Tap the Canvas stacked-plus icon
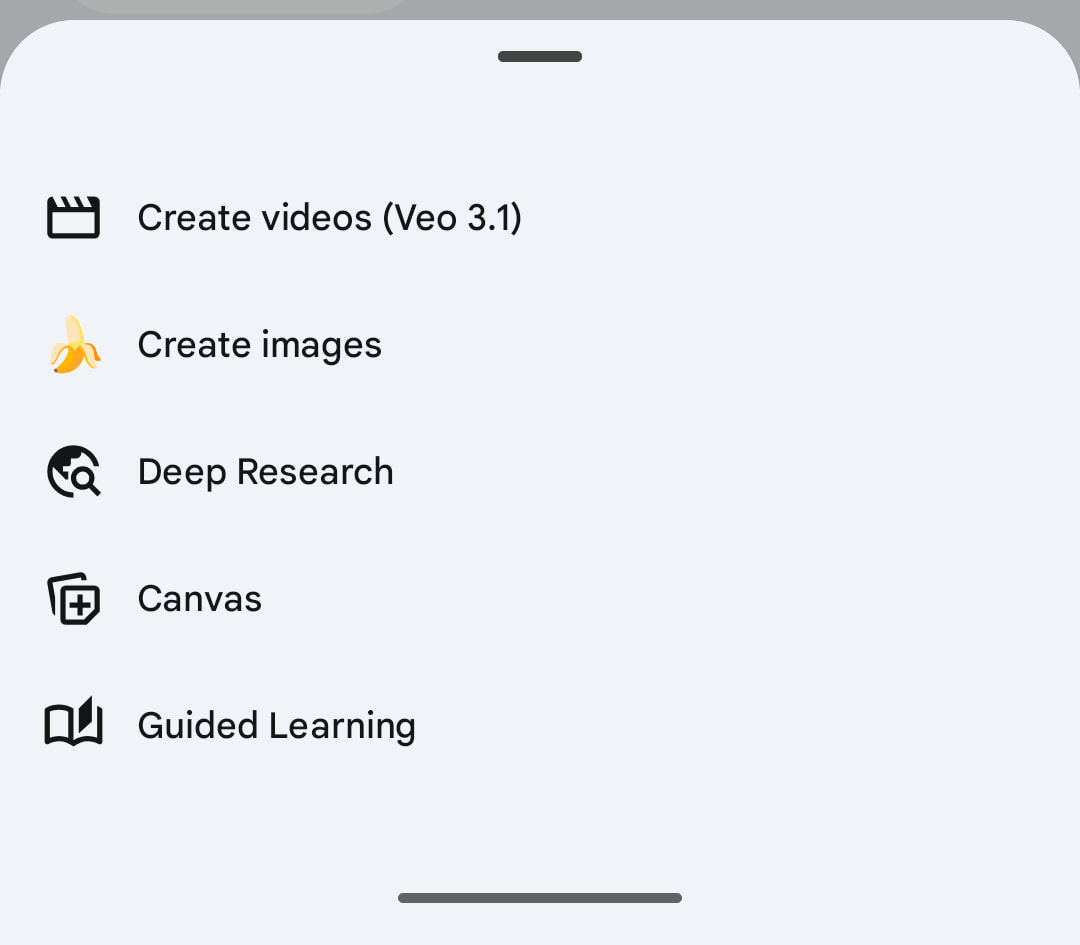Image resolution: width=1080 pixels, height=945 pixels. 74,599
